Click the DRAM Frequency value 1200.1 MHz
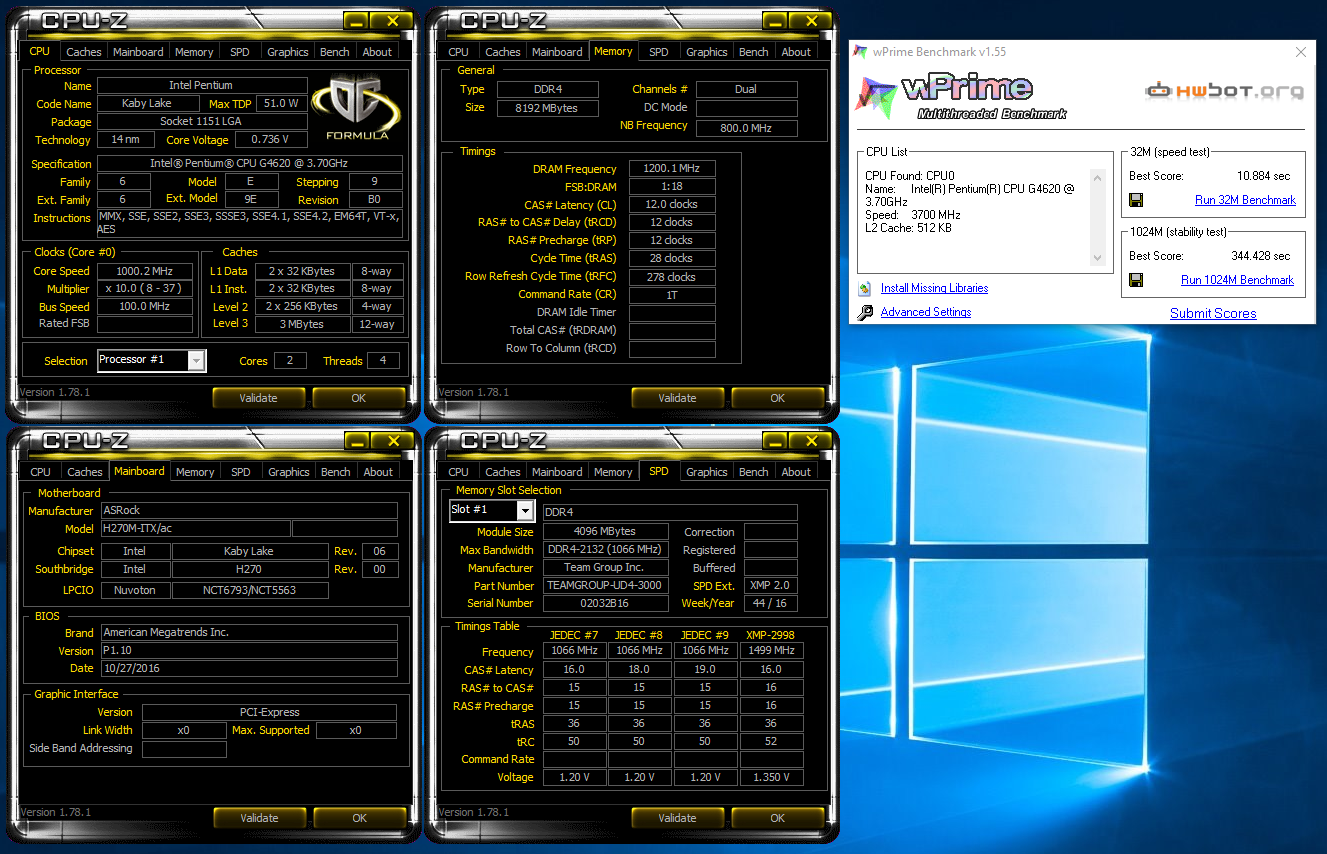Image resolution: width=1327 pixels, height=854 pixels. tap(672, 169)
